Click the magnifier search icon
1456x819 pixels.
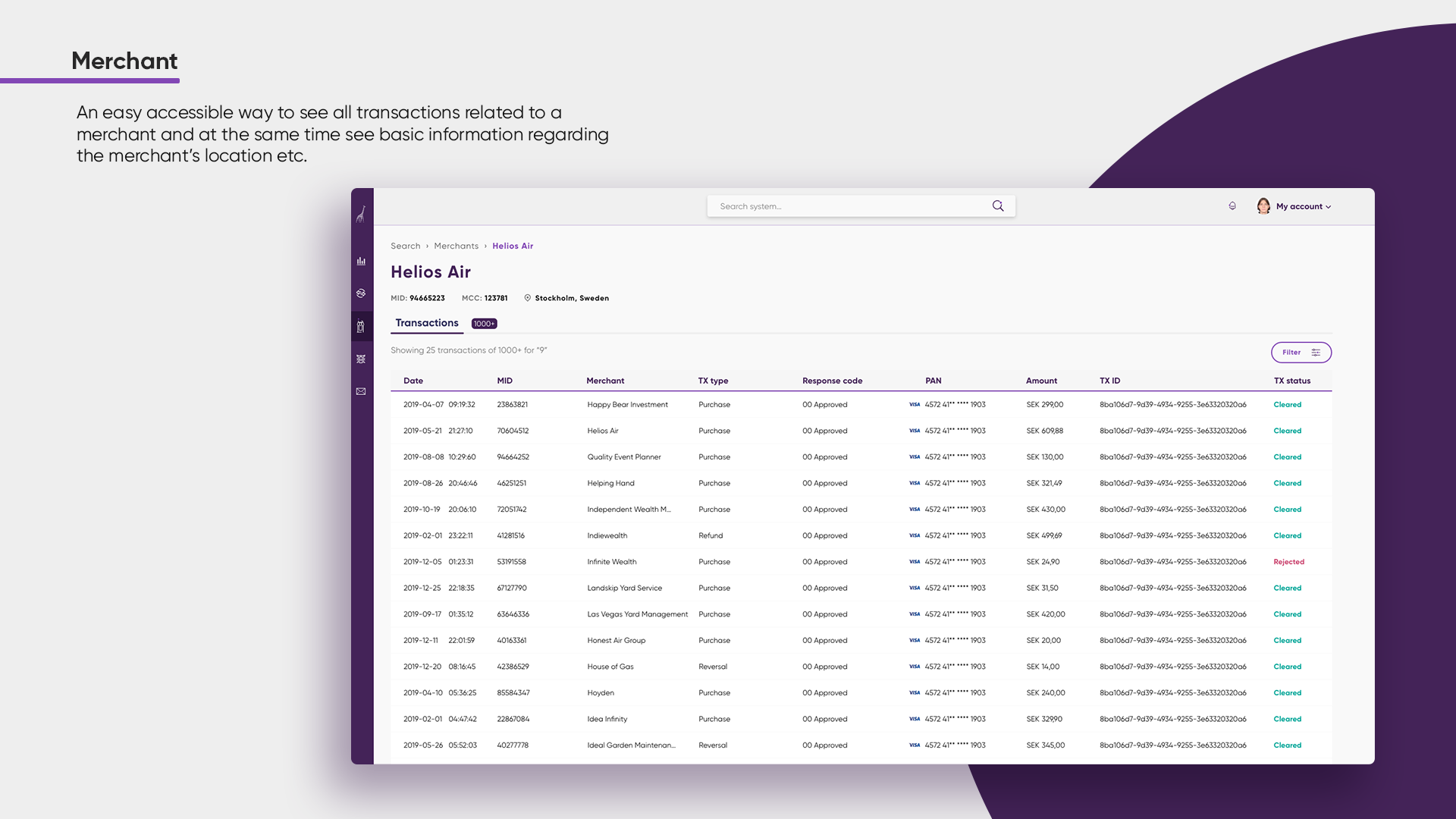tap(998, 206)
